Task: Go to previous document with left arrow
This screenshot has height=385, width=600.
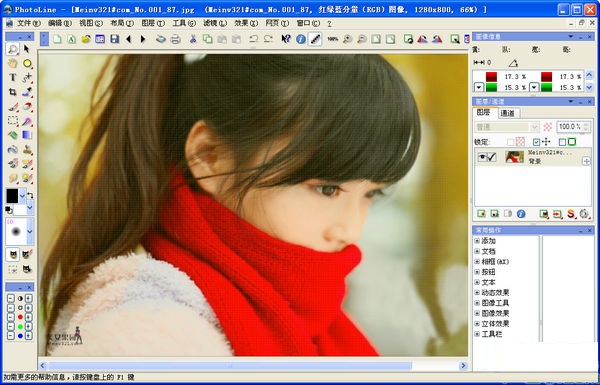Action: point(129,39)
